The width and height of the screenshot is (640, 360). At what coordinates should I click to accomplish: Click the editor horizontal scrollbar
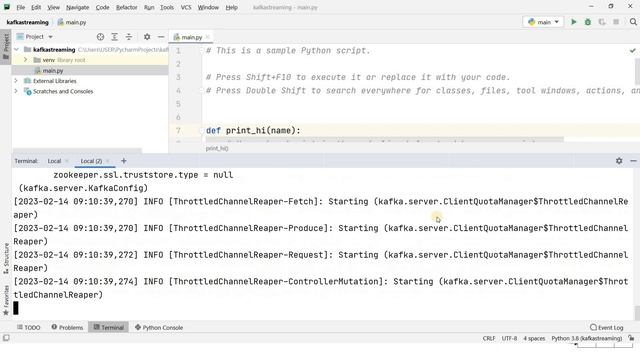[384, 140]
